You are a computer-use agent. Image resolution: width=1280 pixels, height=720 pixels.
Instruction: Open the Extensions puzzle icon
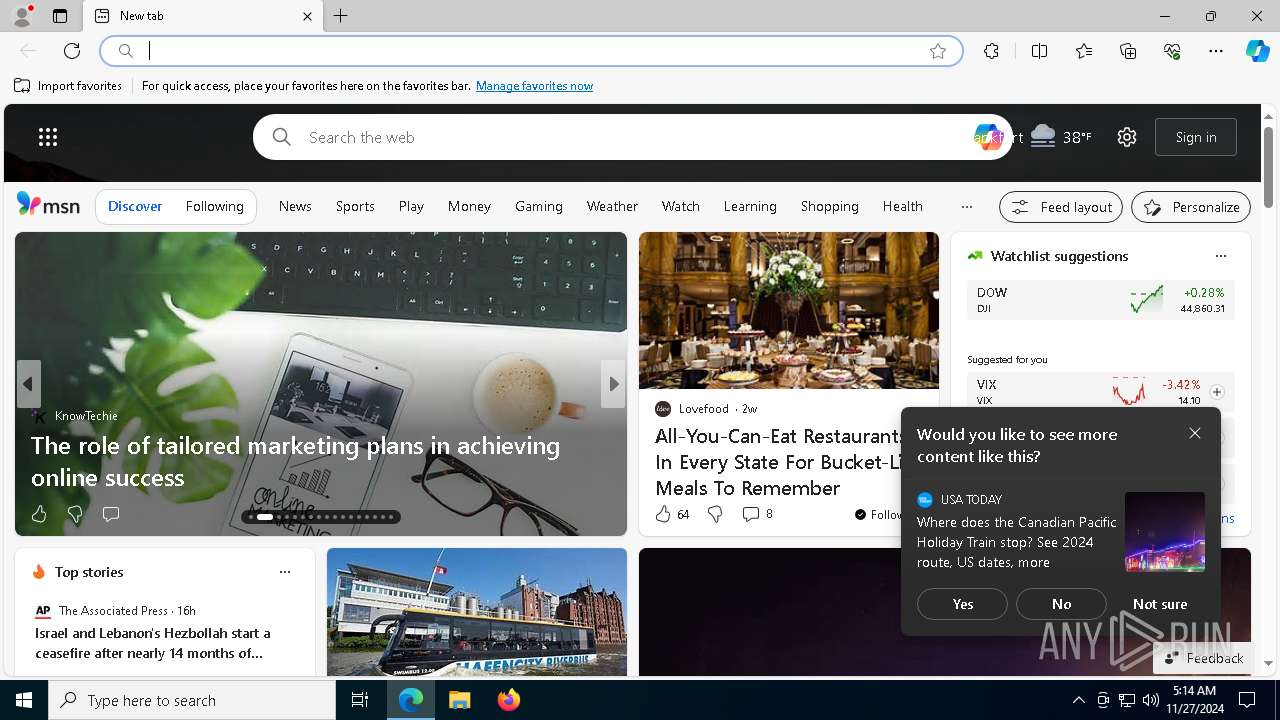click(x=991, y=51)
